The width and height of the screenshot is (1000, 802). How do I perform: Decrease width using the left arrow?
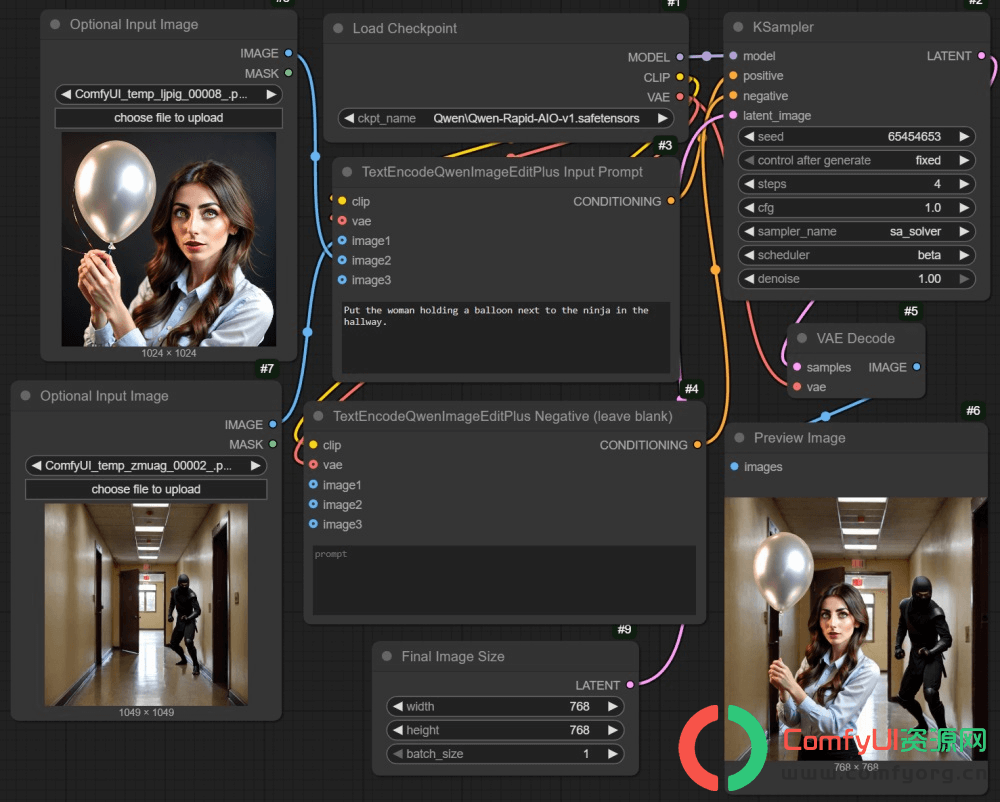398,706
